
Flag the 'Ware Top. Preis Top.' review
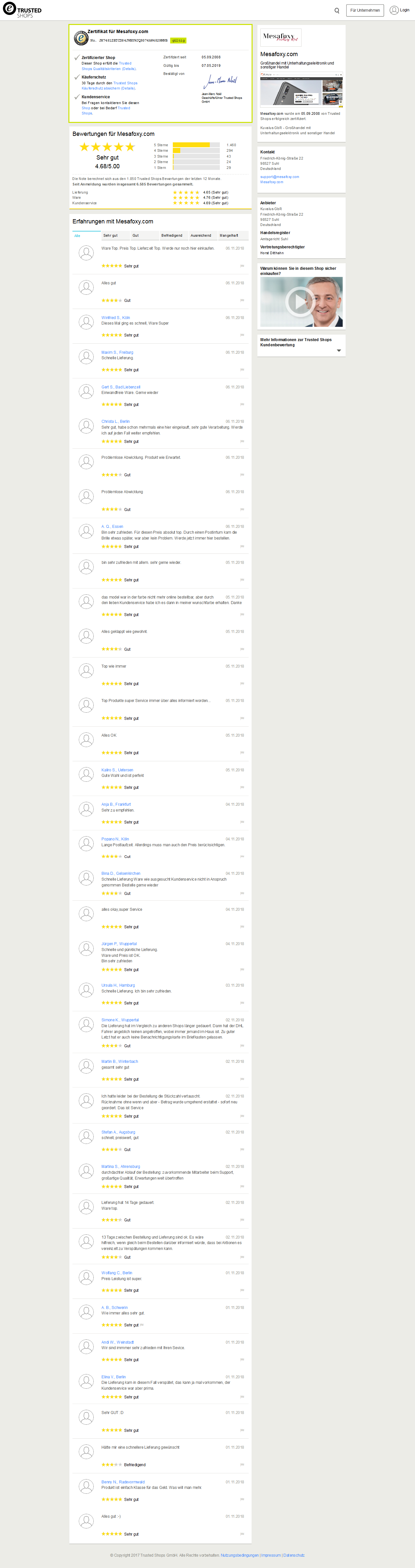(242, 266)
